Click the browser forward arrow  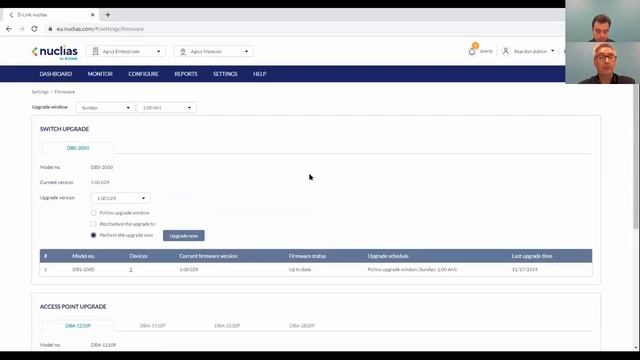(22, 29)
